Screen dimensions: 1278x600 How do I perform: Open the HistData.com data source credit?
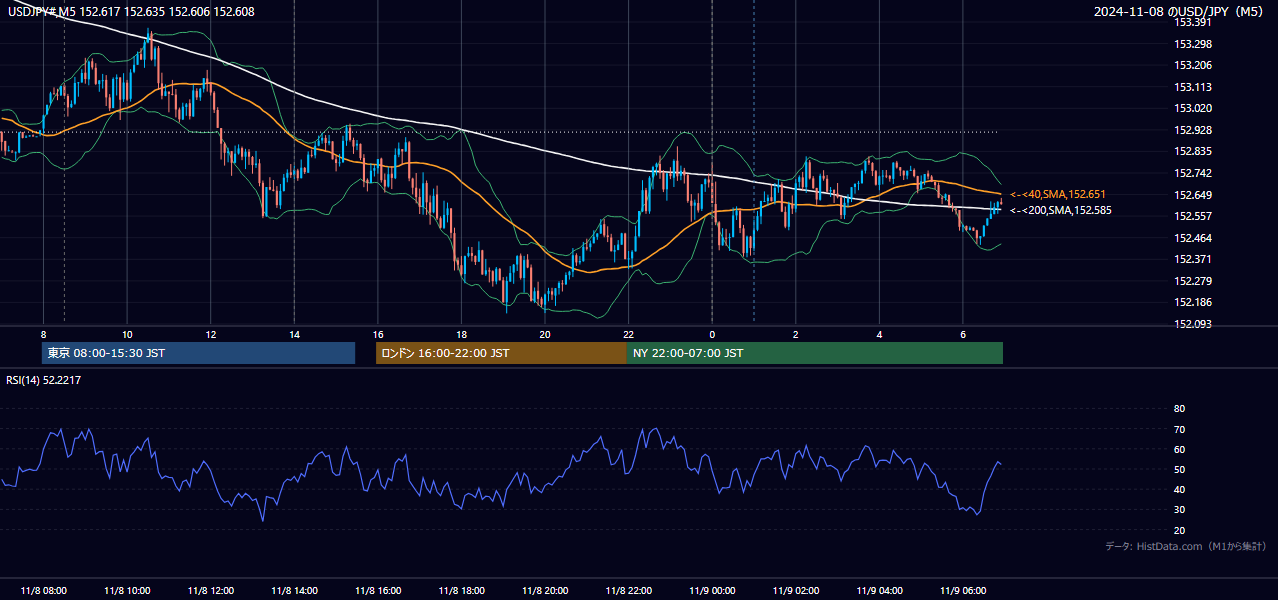1185,546
